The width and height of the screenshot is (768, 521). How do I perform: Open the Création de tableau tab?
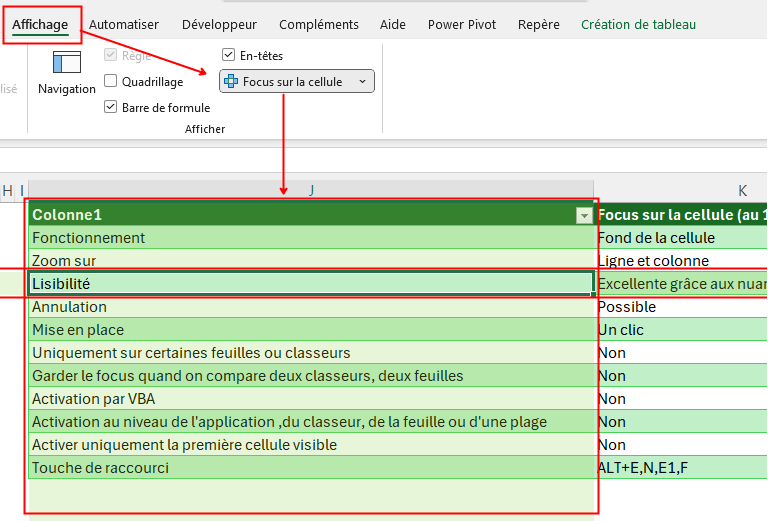(x=638, y=24)
